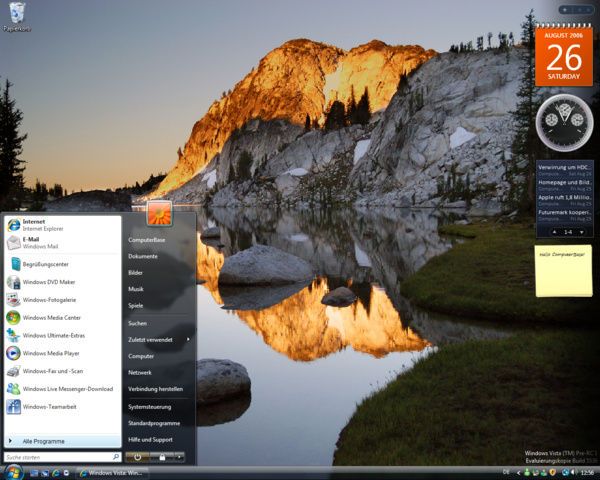Open Windows DVD Maker
The image size is (600, 480).
click(x=48, y=282)
